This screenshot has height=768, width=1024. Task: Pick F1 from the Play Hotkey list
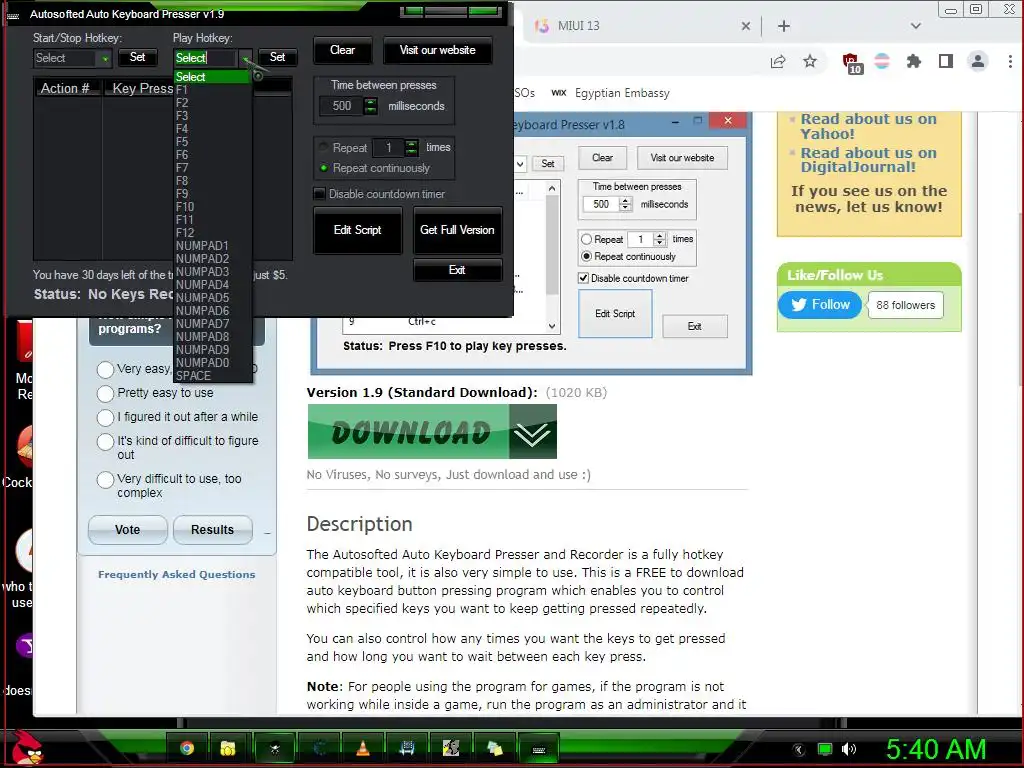(212, 89)
